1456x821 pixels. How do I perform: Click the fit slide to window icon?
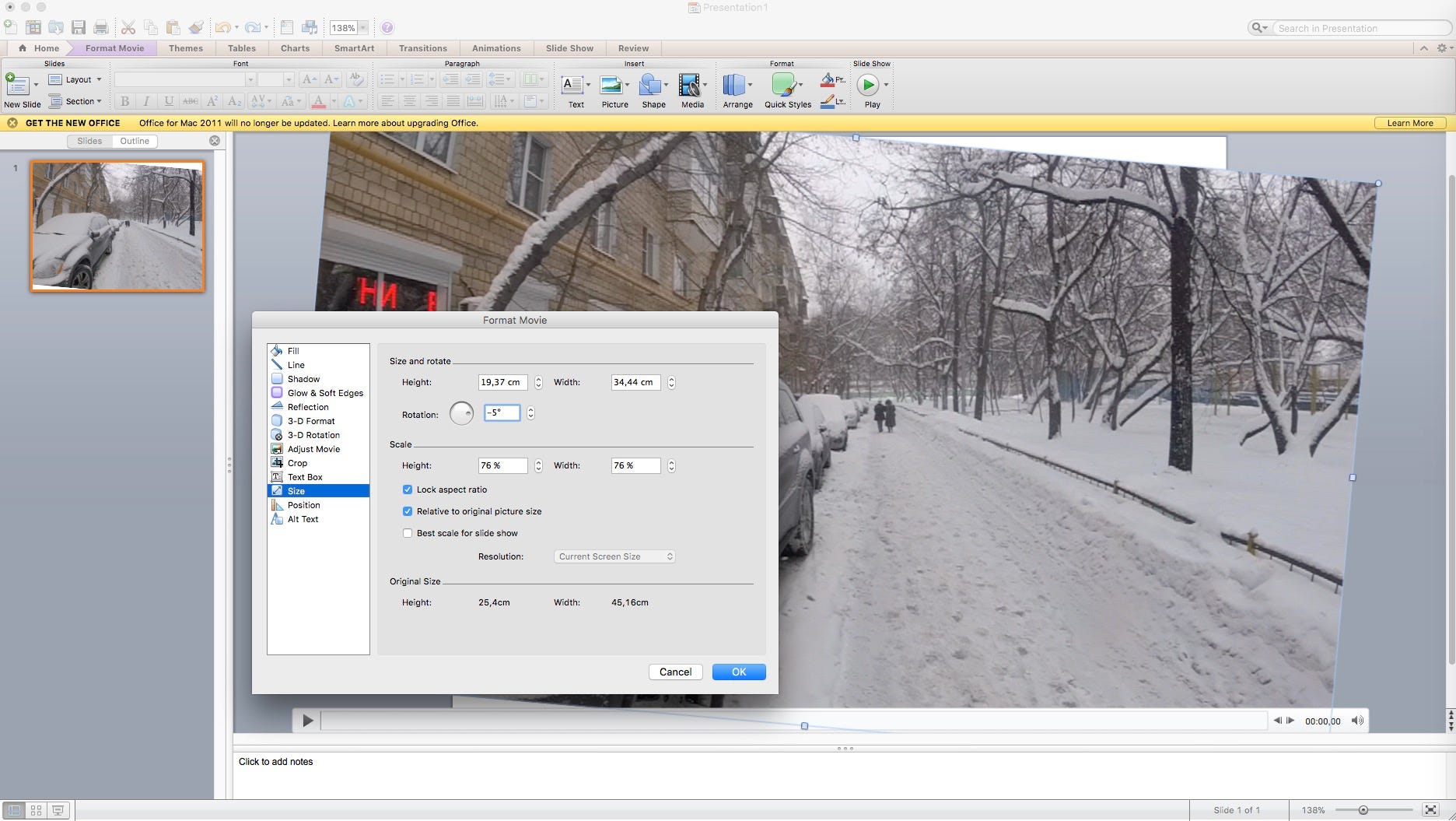(x=1430, y=810)
